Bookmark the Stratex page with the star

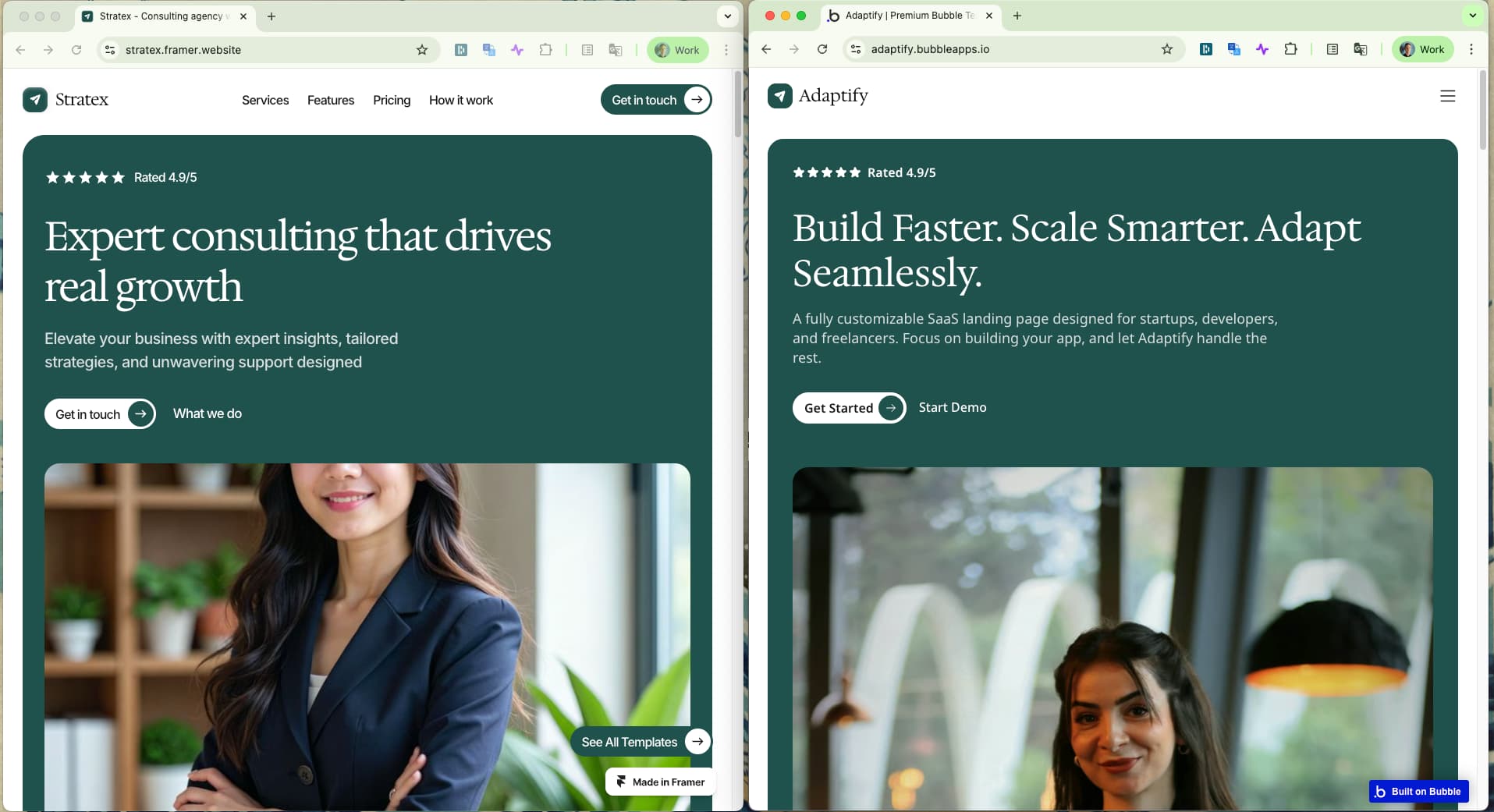422,50
